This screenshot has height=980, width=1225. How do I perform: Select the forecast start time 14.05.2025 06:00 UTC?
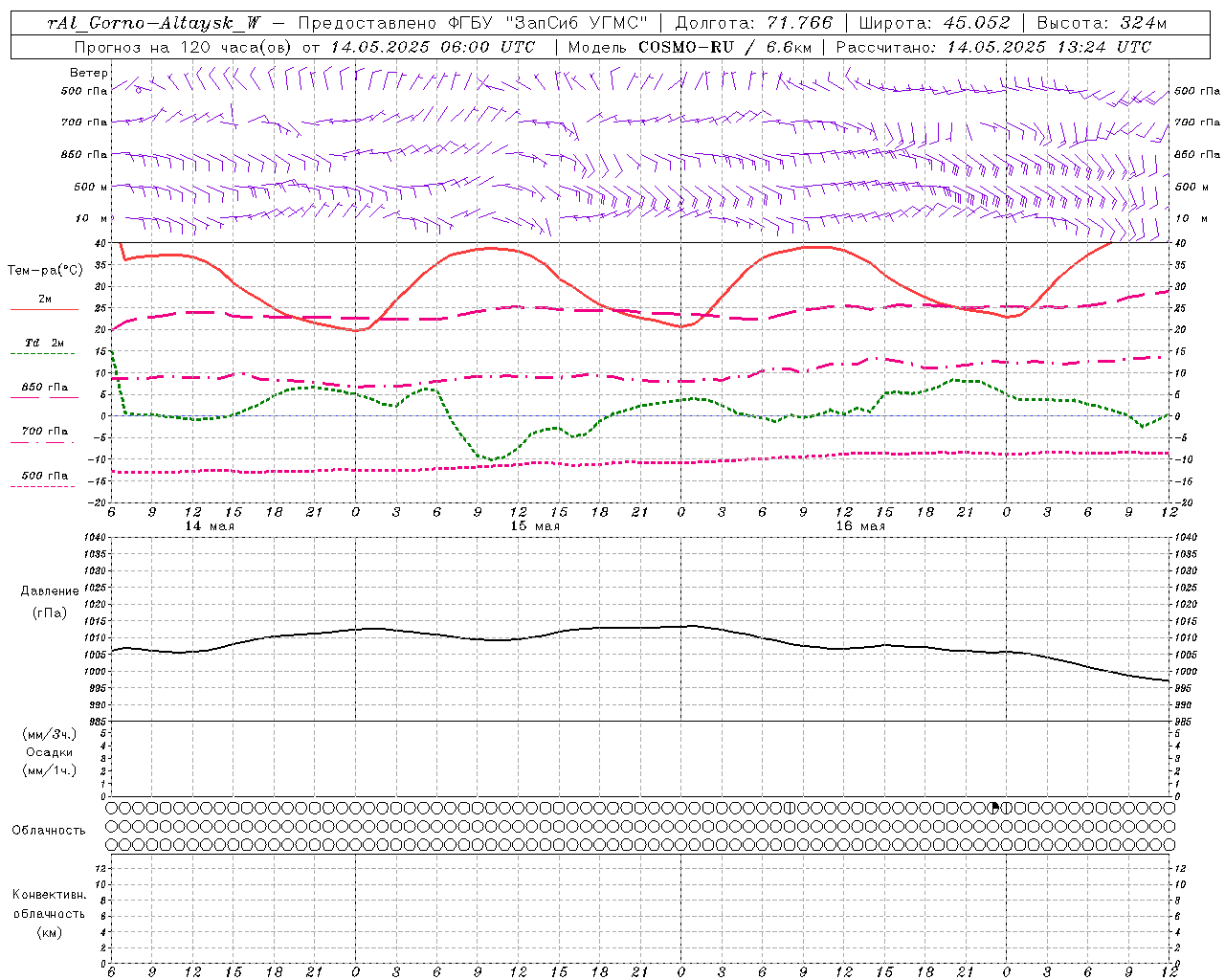434,47
